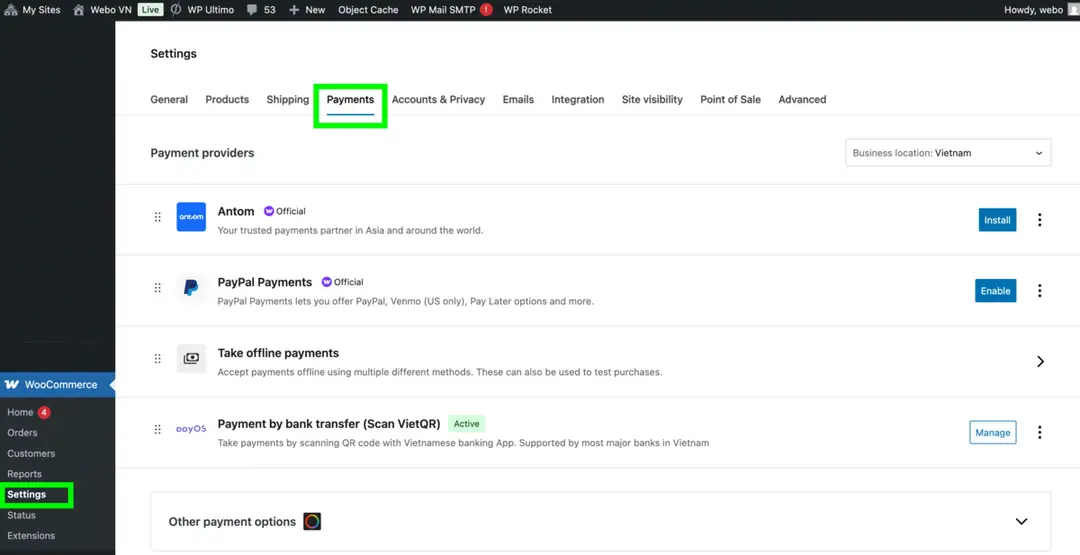The width and height of the screenshot is (1080, 555).
Task: Click the Antom provider title
Action: [236, 211]
